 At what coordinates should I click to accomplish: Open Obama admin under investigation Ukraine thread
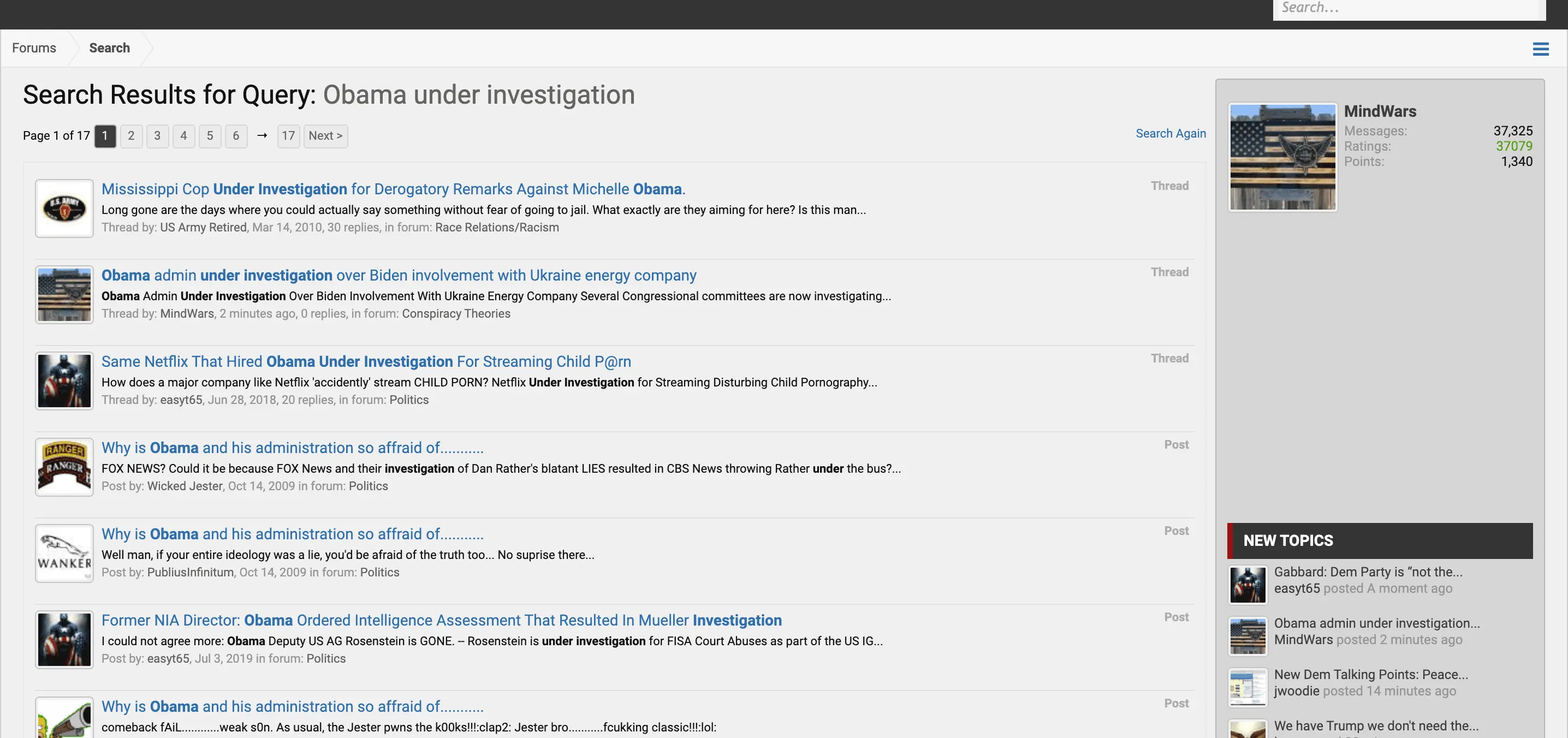pos(399,276)
